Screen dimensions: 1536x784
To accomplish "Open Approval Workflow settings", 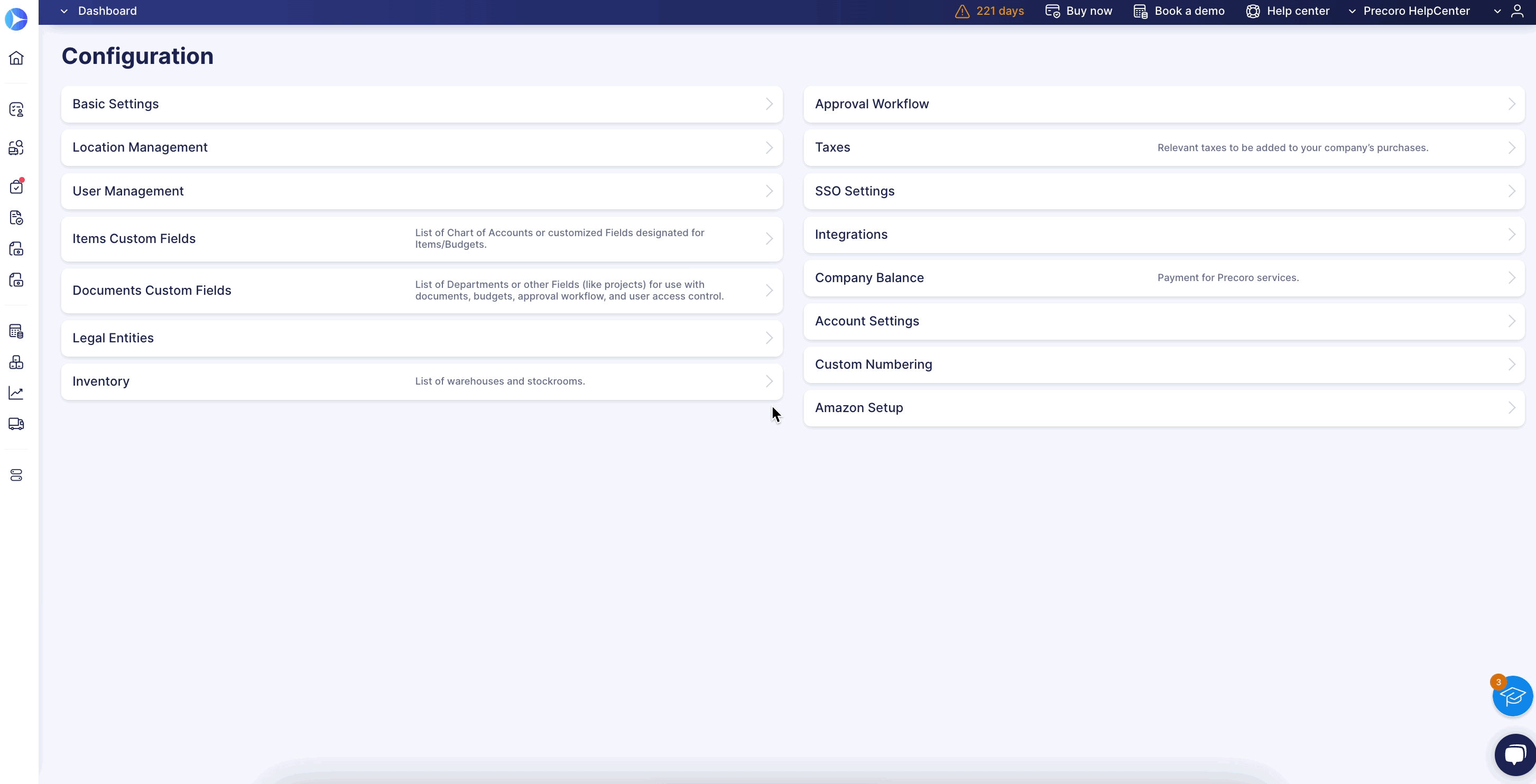I will (1164, 104).
